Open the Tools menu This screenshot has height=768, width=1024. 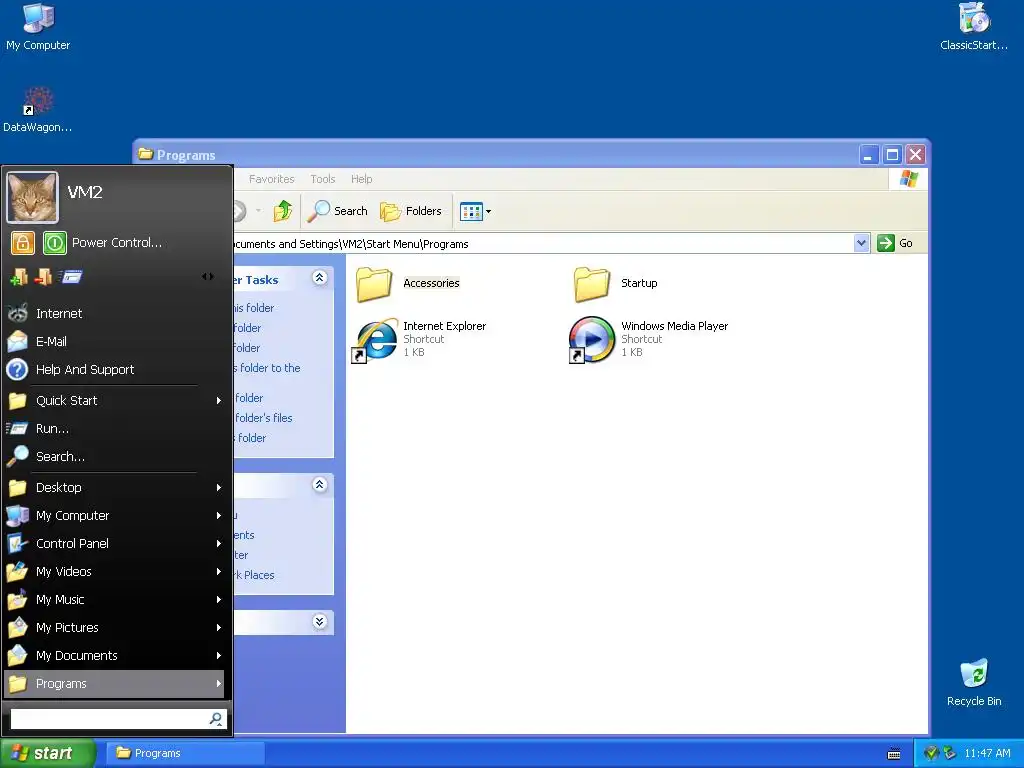pos(323,179)
